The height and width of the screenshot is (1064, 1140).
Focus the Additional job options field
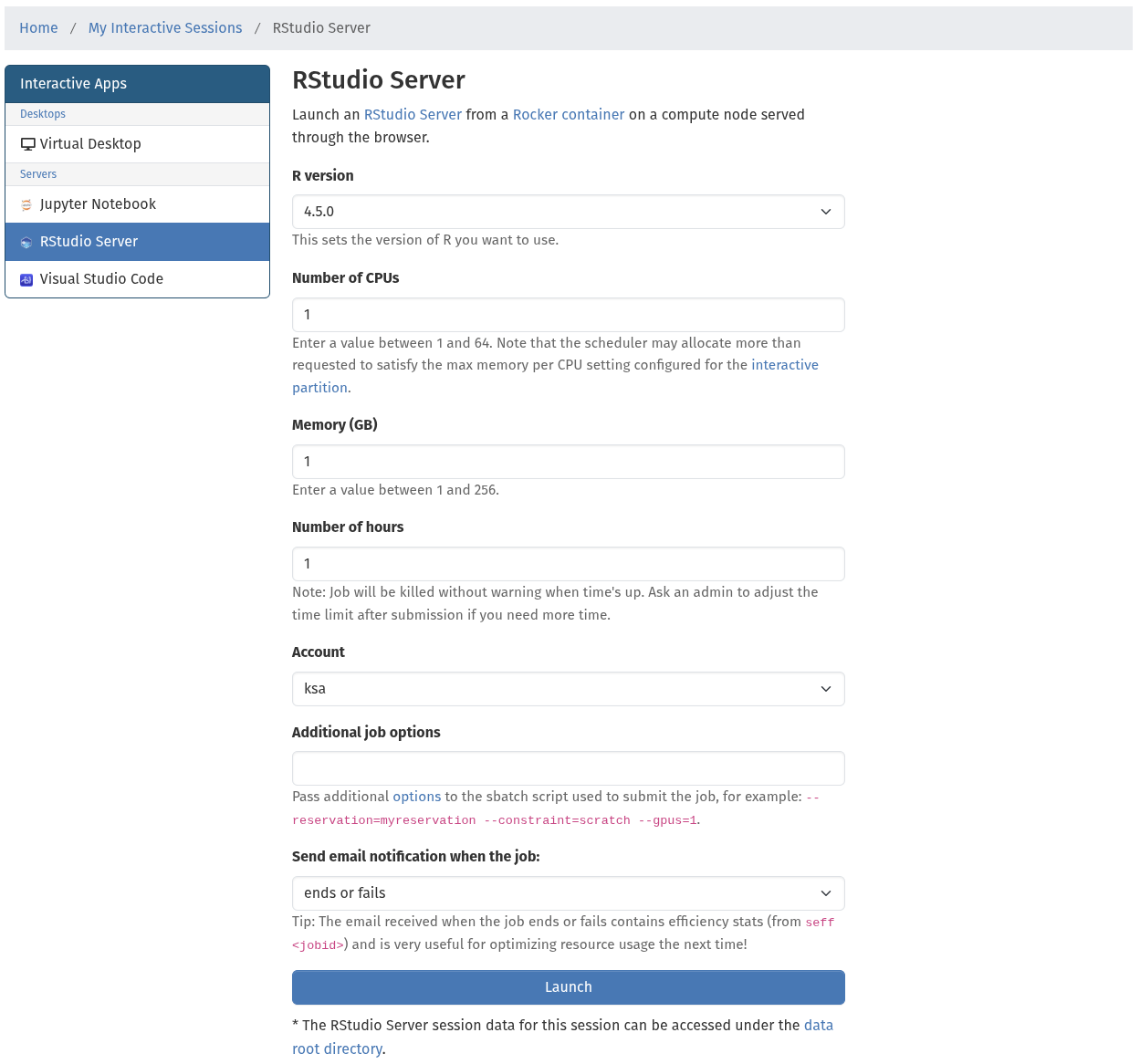pos(568,768)
